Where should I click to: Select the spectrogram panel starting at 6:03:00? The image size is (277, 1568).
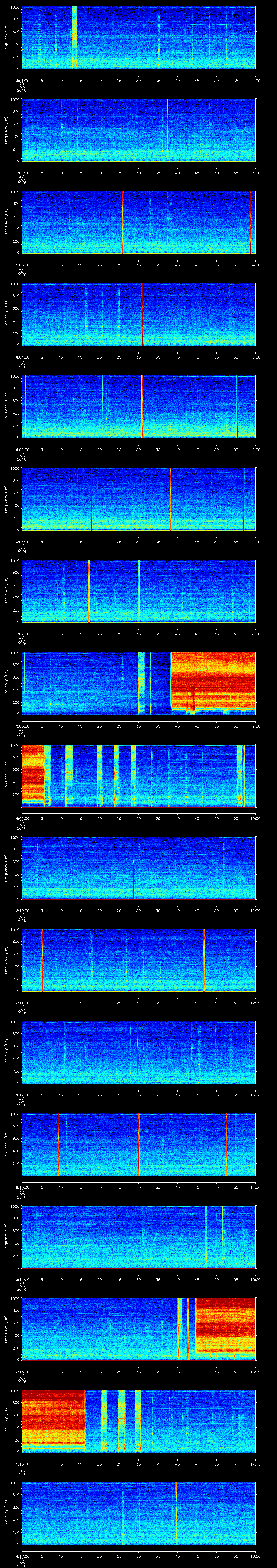tap(139, 222)
